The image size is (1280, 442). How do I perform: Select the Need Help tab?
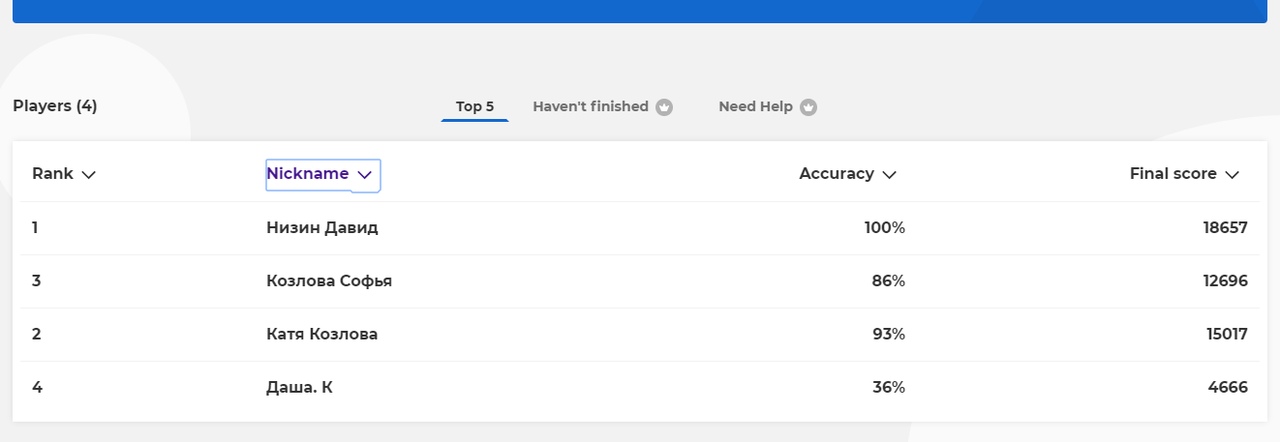(x=755, y=107)
